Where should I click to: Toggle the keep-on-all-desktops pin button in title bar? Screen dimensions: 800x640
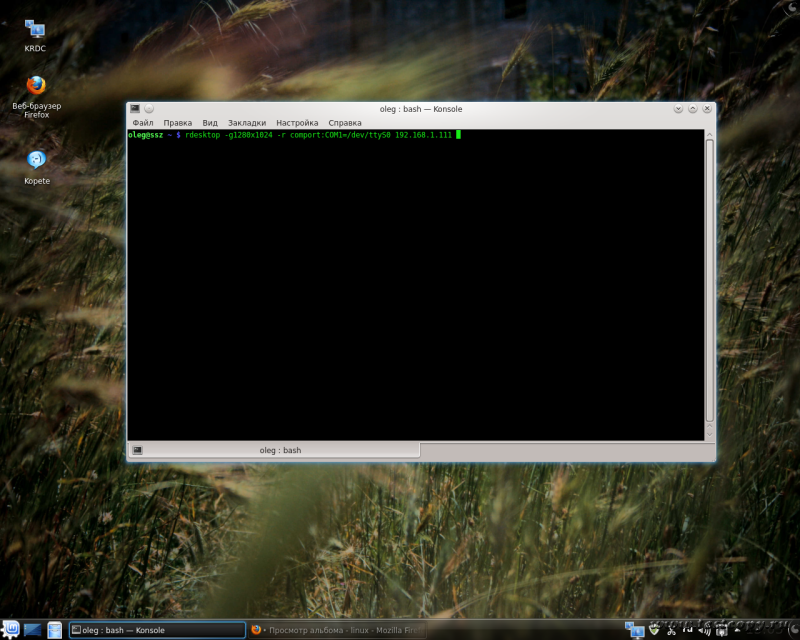click(x=149, y=108)
